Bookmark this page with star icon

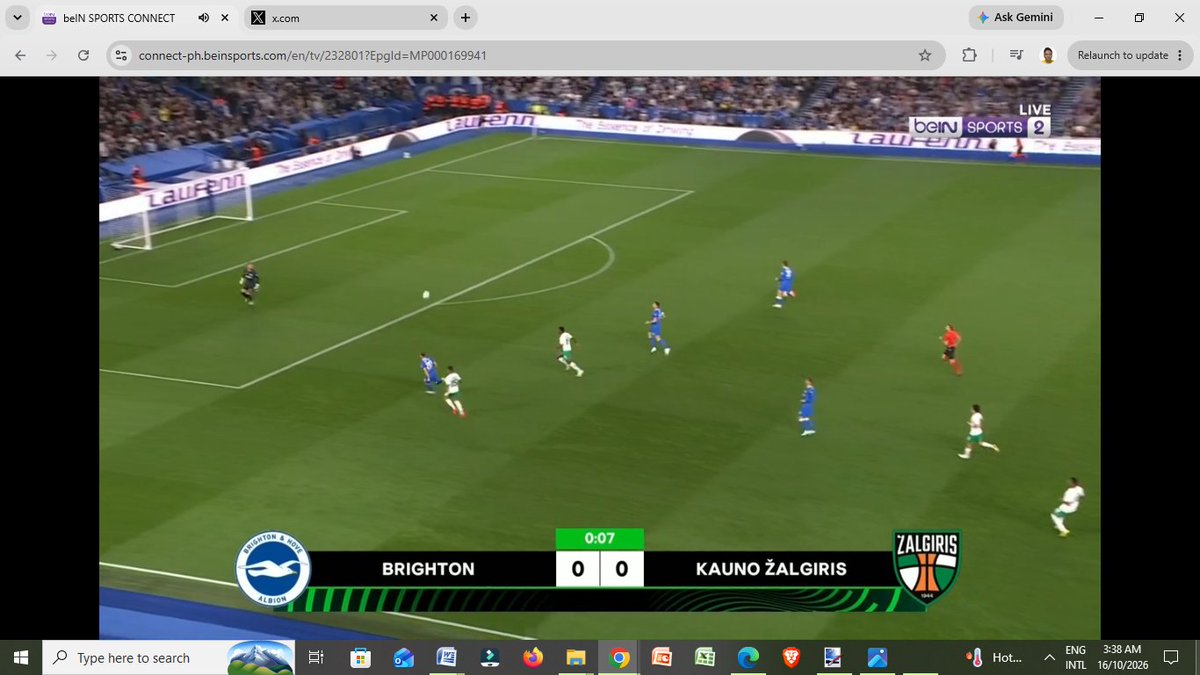[x=925, y=55]
